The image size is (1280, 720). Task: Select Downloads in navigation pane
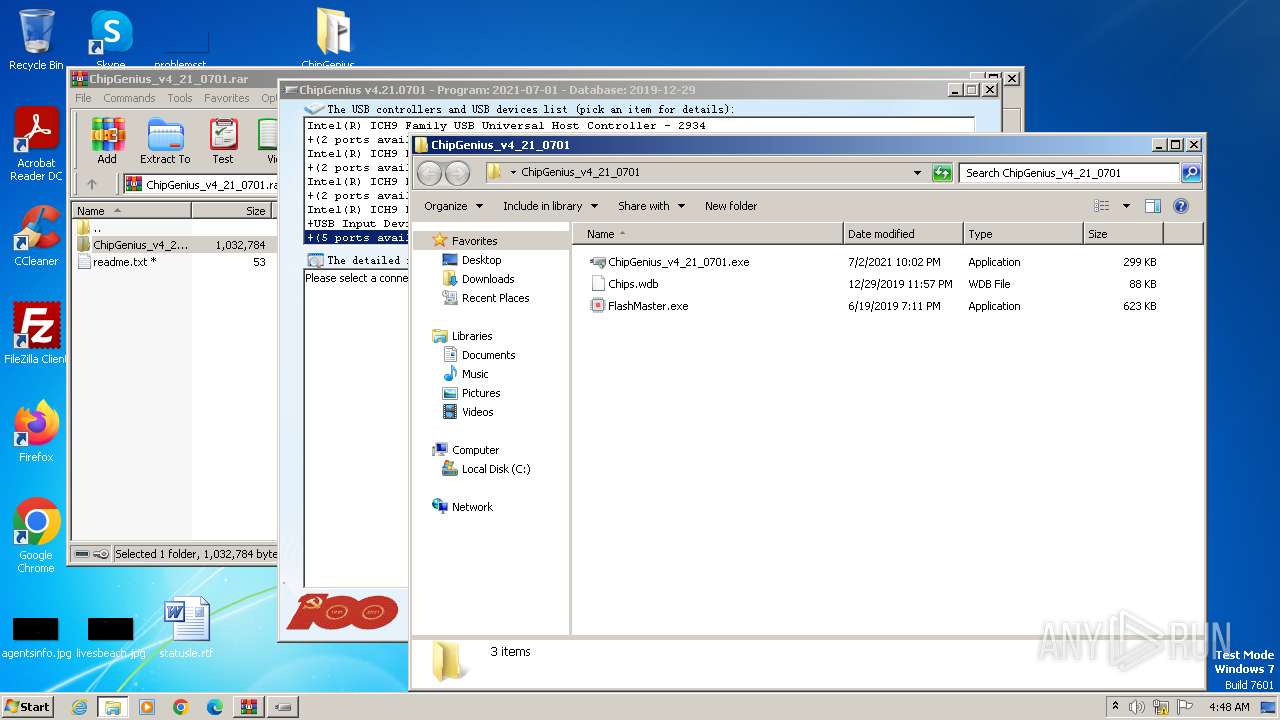coord(478,279)
